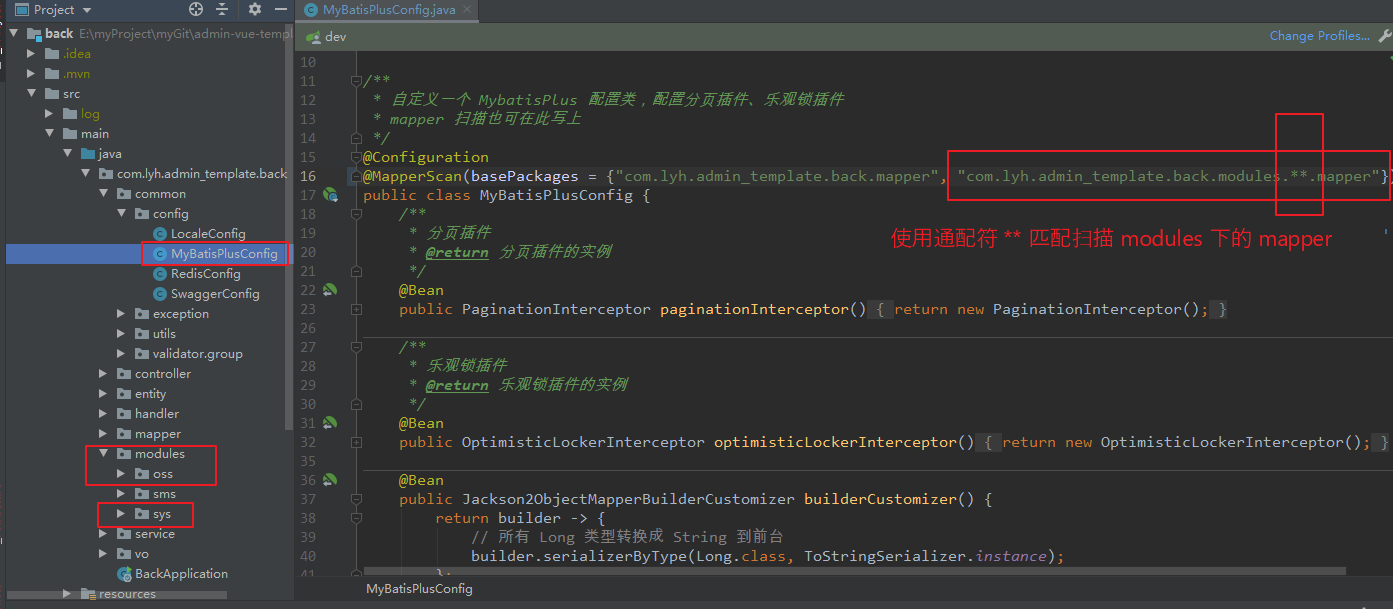Expand the controller package
The image size is (1393, 609).
103,374
